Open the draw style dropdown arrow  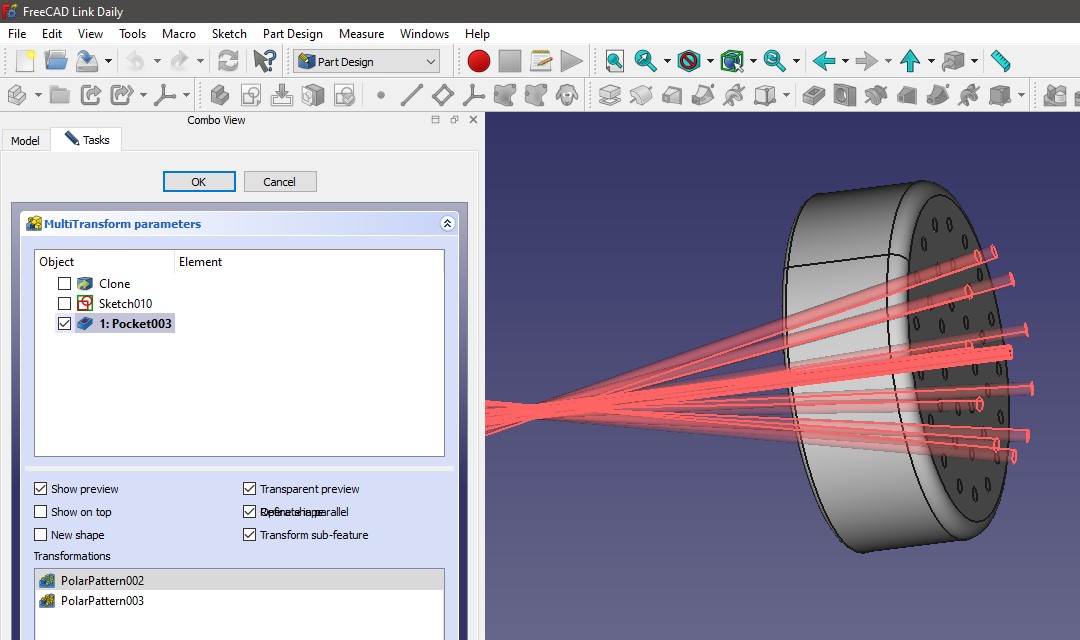point(711,62)
